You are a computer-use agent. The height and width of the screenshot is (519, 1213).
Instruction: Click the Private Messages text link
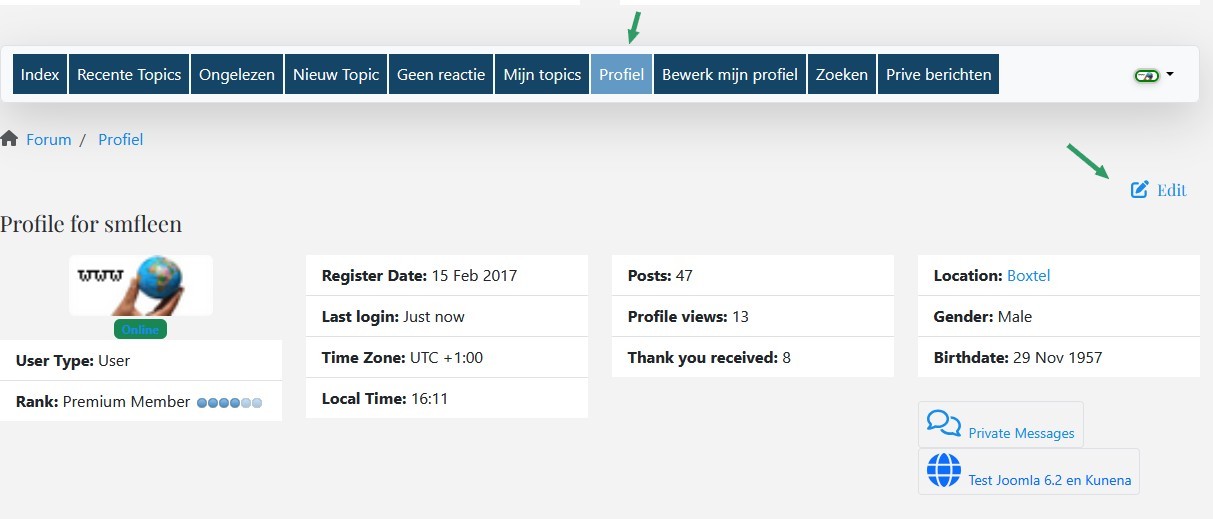click(1021, 433)
